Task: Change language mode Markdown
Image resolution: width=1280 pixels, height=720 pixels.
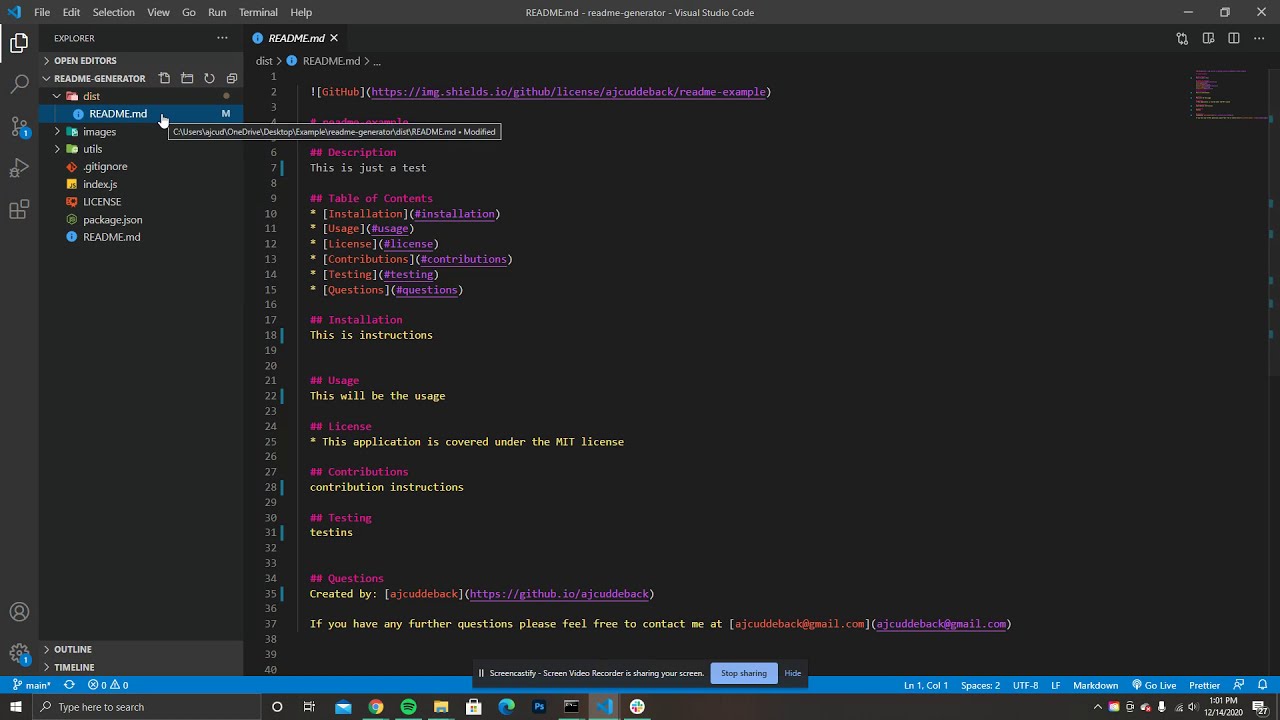Action: click(1095, 685)
